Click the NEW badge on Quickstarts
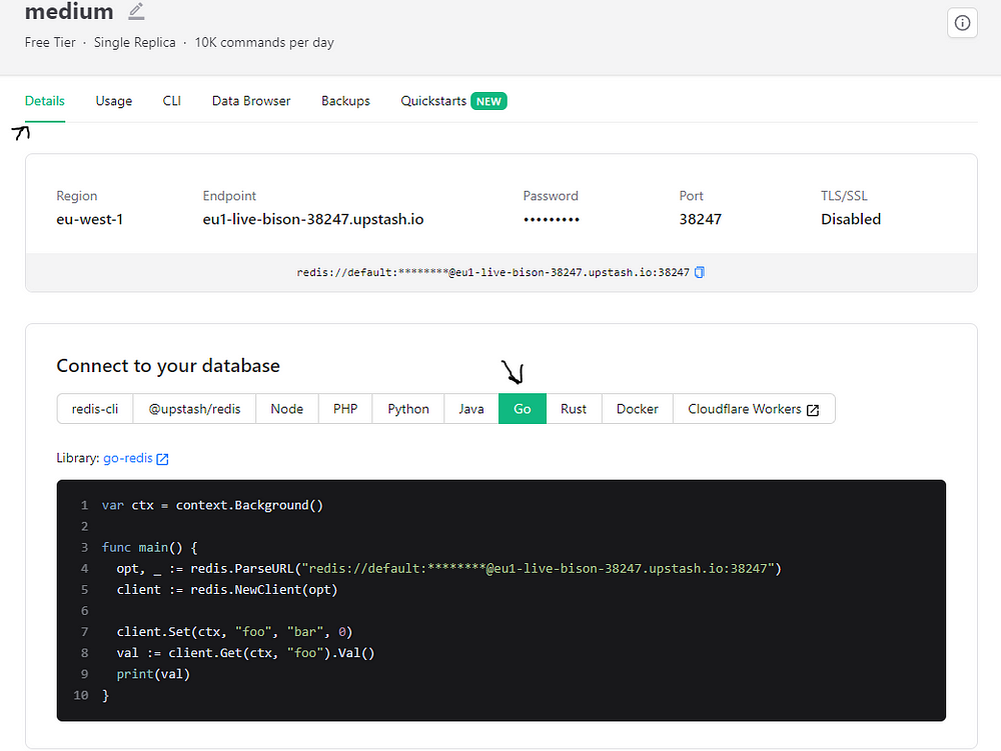The height and width of the screenshot is (751, 1001). tap(488, 102)
